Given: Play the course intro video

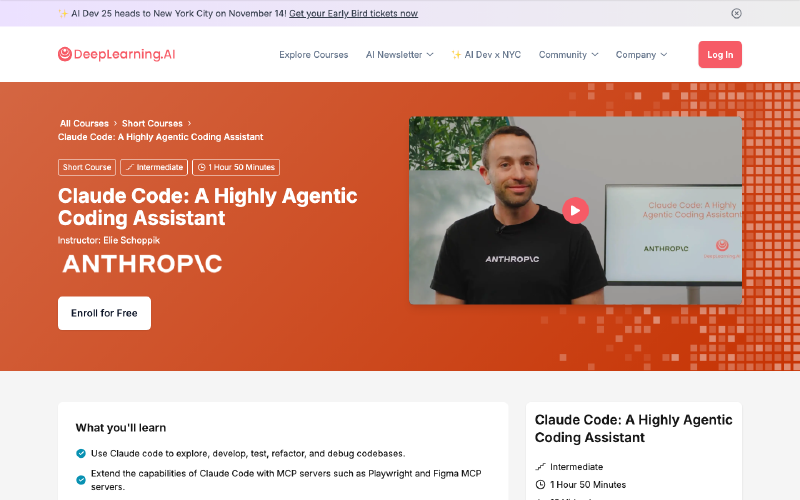Looking at the screenshot, I should pyautogui.click(x=575, y=210).
